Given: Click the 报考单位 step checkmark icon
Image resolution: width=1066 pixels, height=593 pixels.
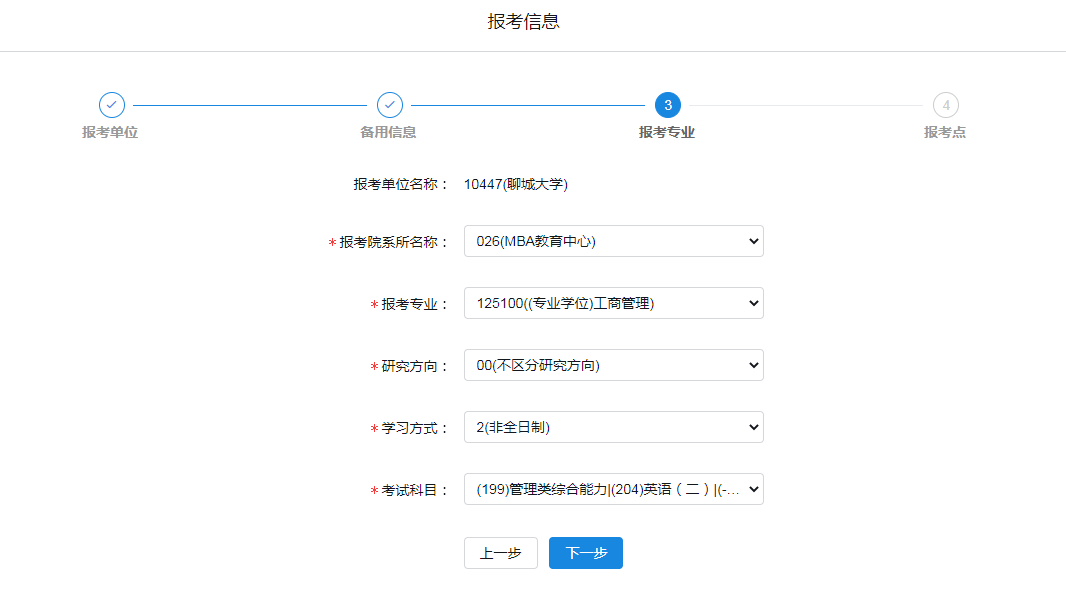Looking at the screenshot, I should 111,105.
